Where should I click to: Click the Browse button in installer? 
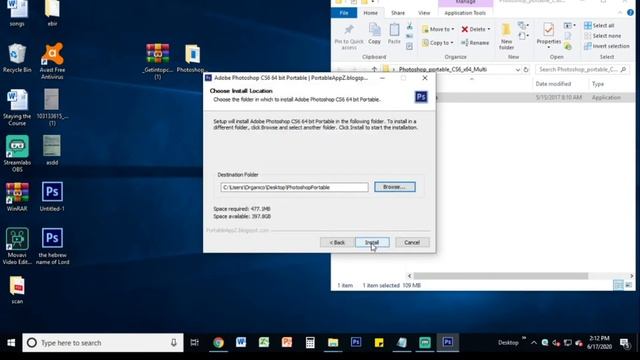pyautogui.click(x=395, y=187)
